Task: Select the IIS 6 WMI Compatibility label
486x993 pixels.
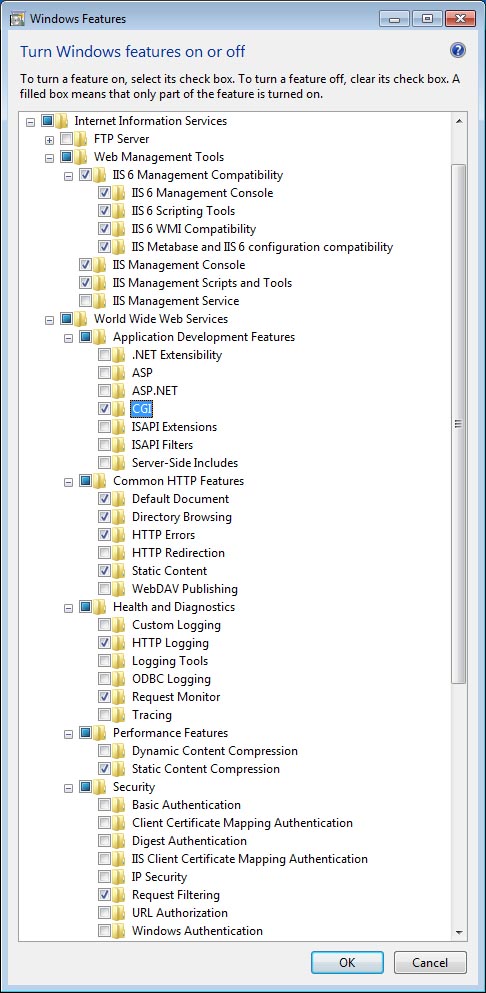Action: (194, 229)
